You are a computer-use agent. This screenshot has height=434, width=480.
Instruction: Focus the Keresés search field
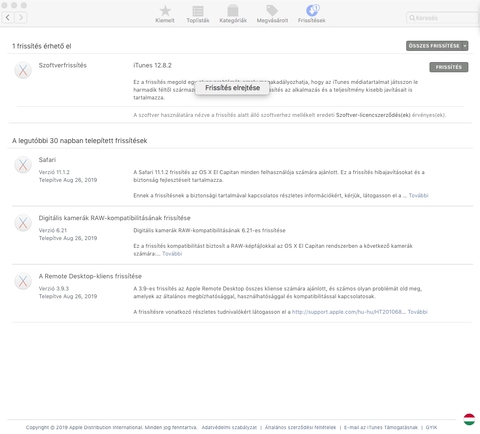click(442, 18)
